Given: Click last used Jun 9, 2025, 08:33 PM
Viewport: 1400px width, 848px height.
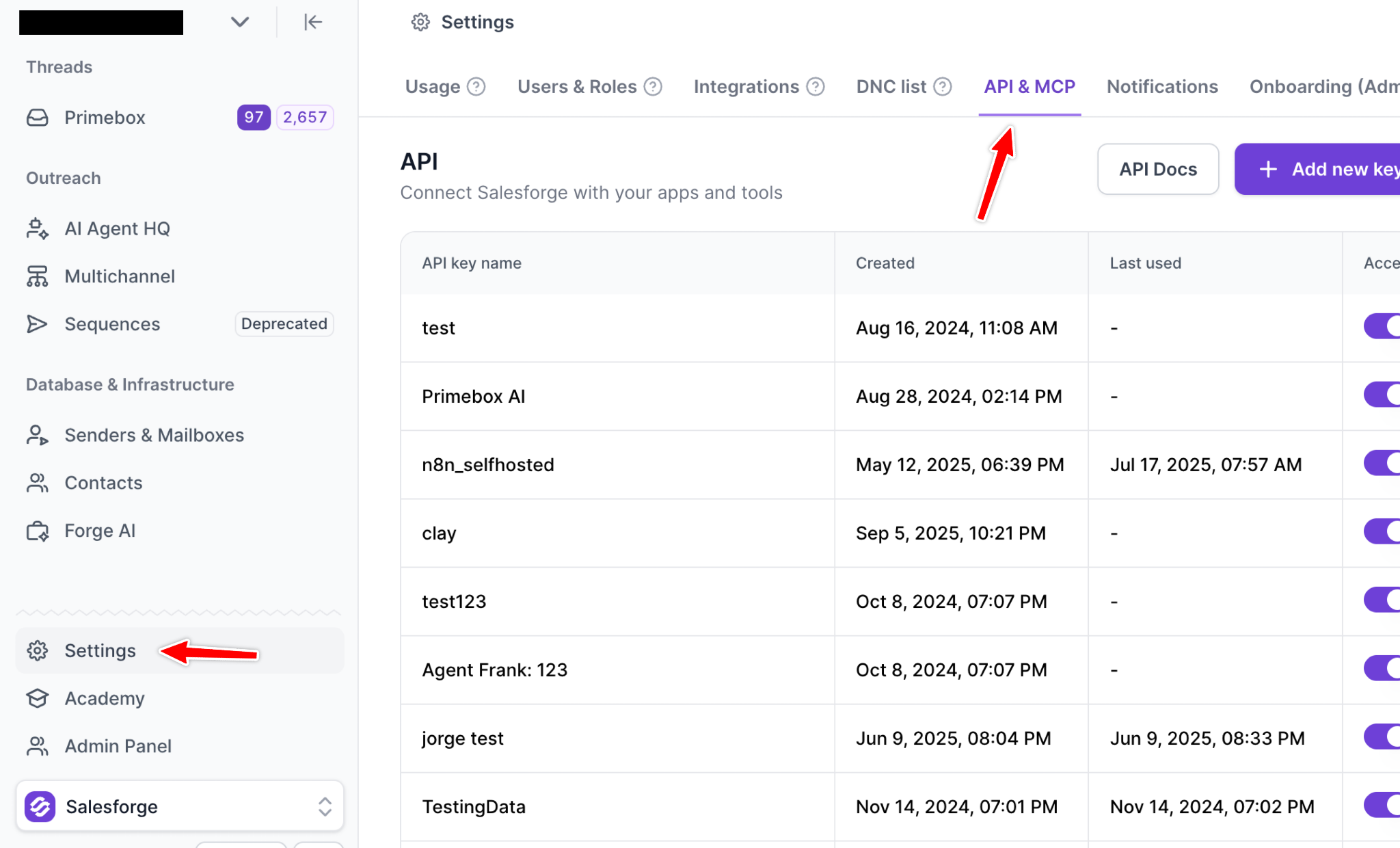Looking at the screenshot, I should [x=1207, y=738].
